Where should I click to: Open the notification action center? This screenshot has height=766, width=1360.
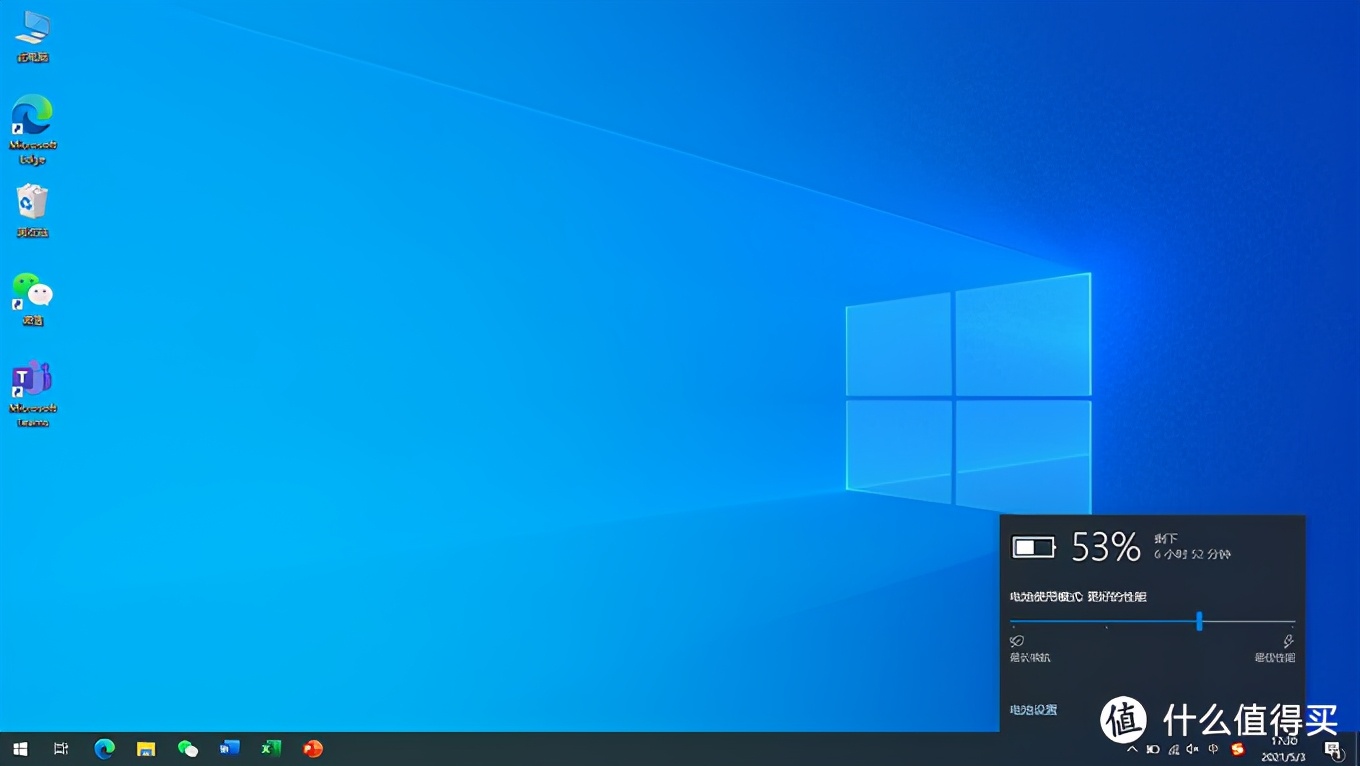(1333, 749)
